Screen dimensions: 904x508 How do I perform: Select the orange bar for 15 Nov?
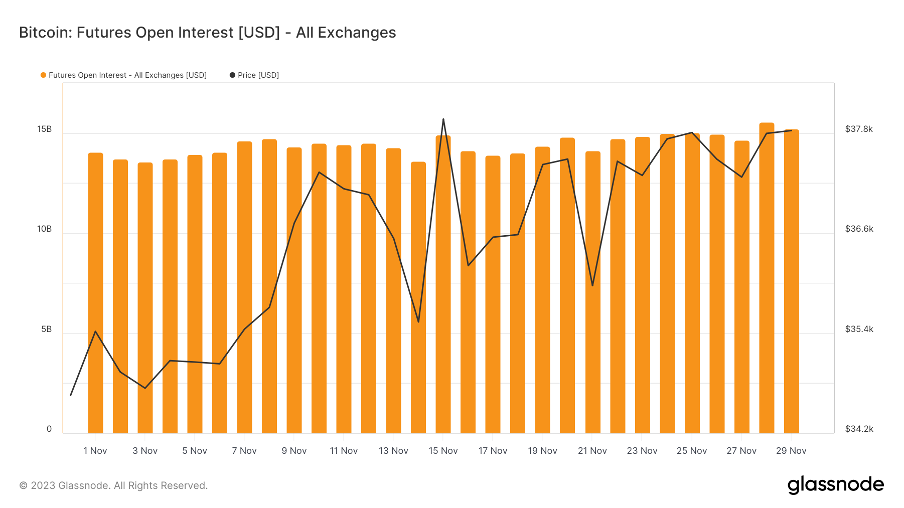click(x=443, y=284)
